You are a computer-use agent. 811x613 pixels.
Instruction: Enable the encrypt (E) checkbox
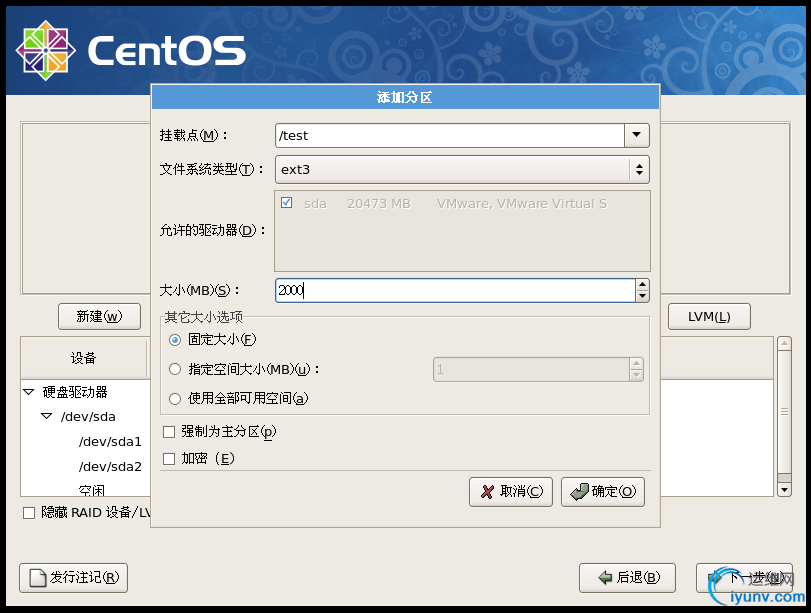coord(169,459)
